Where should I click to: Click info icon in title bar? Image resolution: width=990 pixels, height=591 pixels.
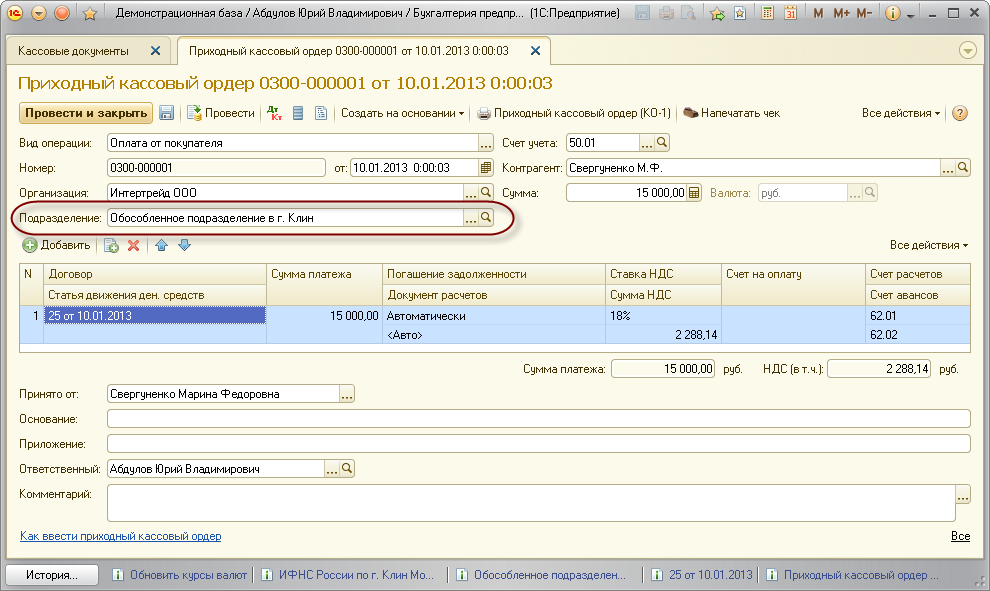pyautogui.click(x=892, y=13)
